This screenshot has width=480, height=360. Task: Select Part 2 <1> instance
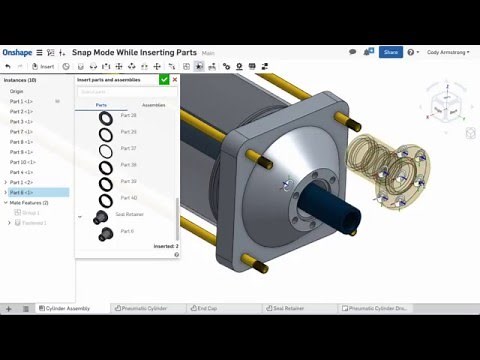[x=21, y=111]
